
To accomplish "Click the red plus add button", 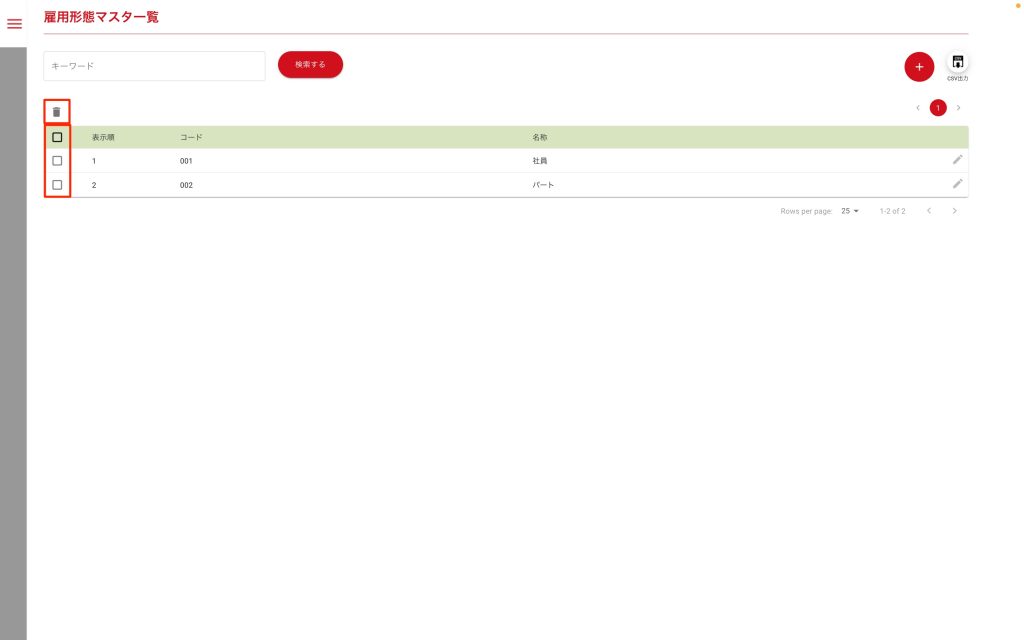I will [919, 66].
